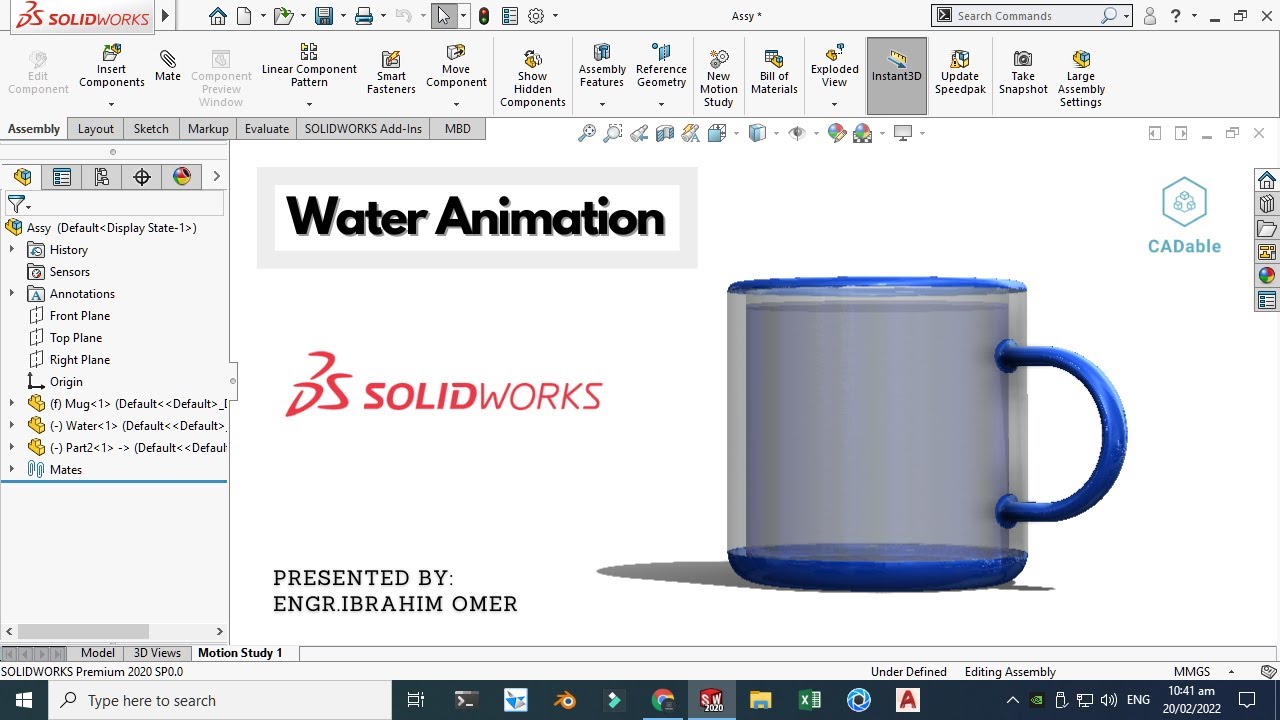
Task: Open the DisplayManager color-wheel tab
Action: point(182,177)
